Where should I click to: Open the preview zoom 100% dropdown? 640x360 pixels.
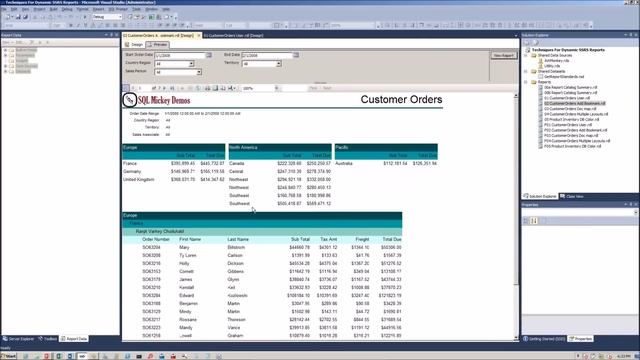pos(276,88)
